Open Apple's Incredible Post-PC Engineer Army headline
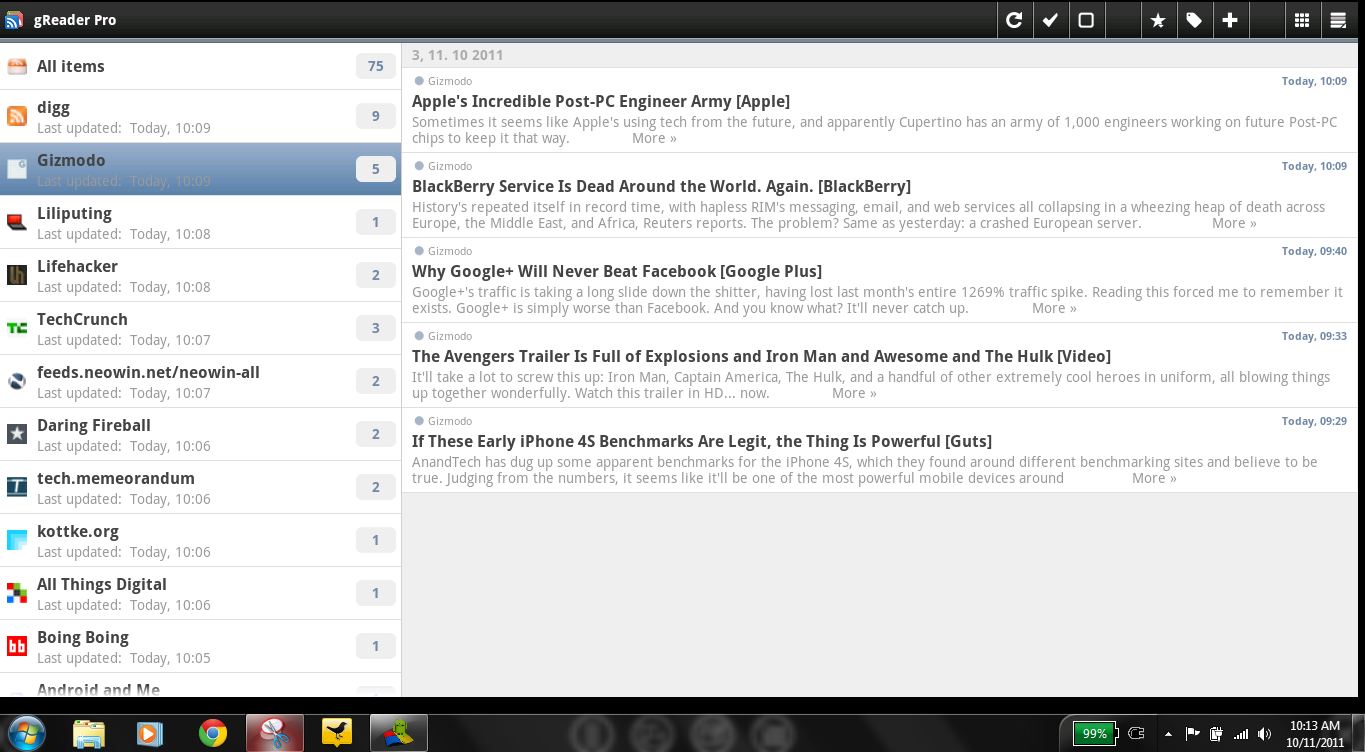Image resolution: width=1365 pixels, height=752 pixels. [x=600, y=101]
